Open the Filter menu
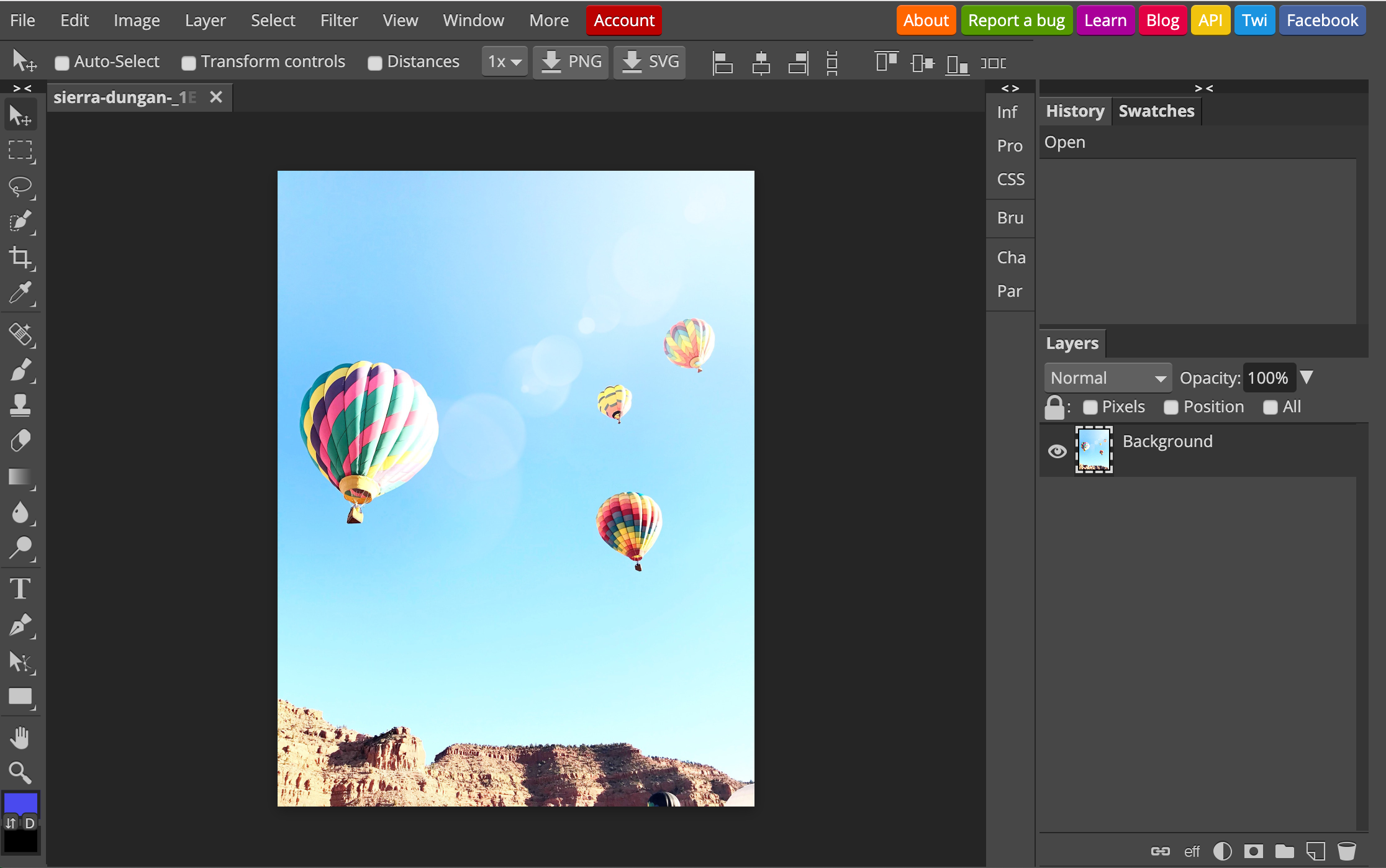 [x=339, y=20]
